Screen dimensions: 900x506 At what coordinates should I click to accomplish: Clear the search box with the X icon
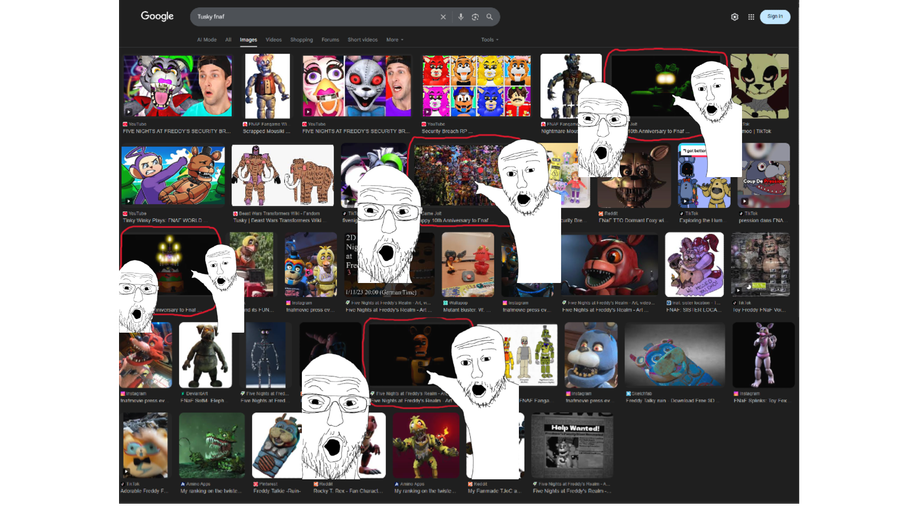[443, 17]
